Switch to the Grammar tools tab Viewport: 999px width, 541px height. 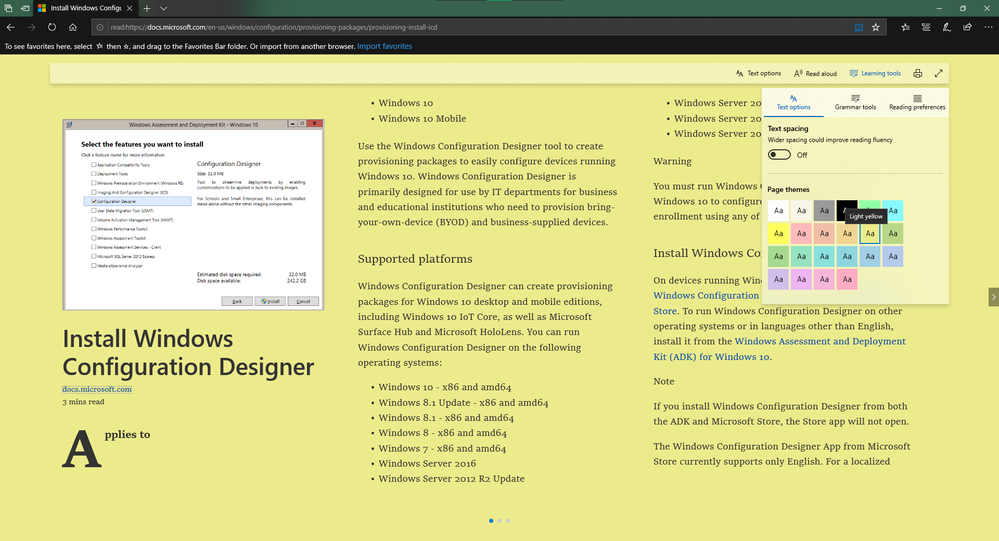coord(855,103)
